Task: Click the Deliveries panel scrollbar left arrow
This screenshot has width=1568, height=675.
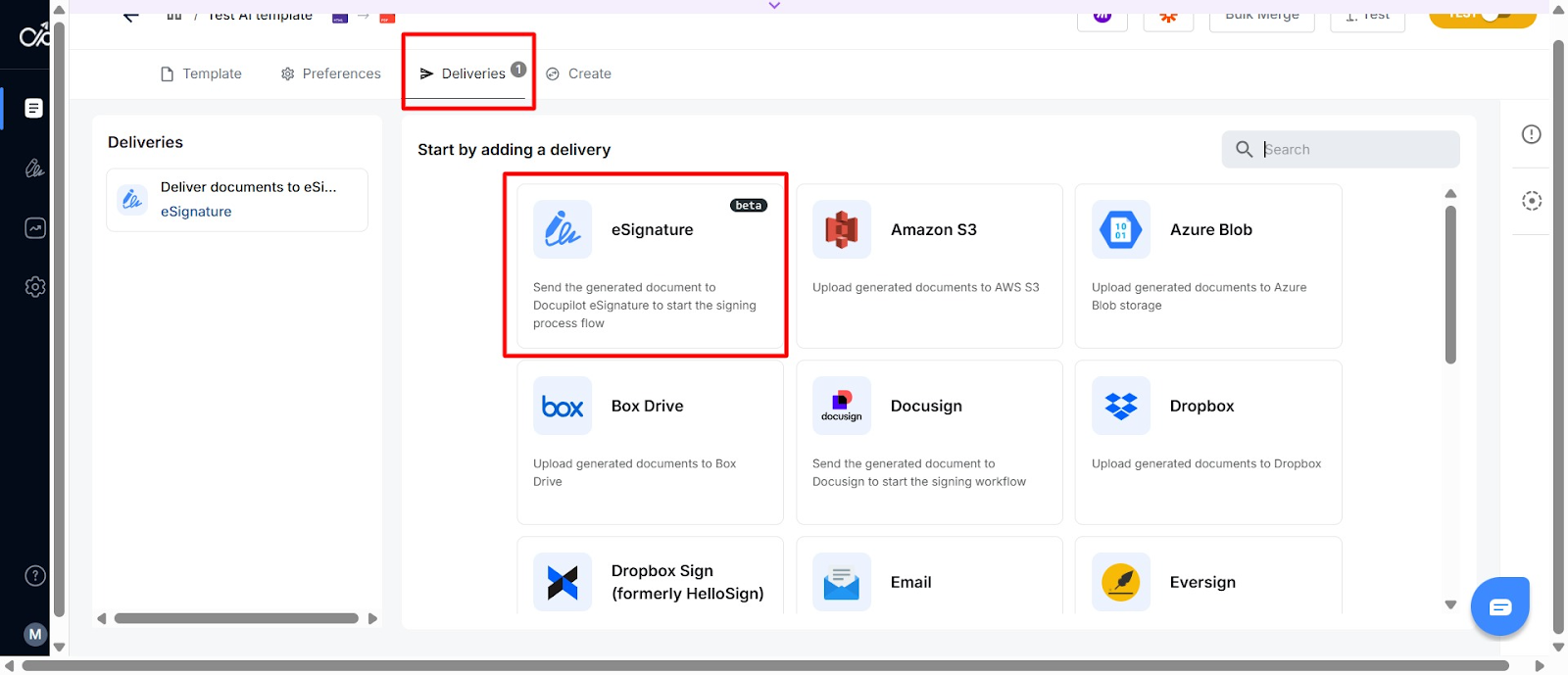Action: 101,618
